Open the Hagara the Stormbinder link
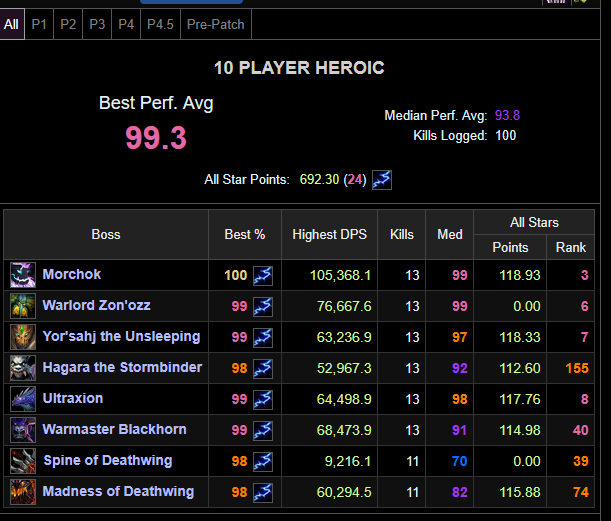 coord(122,367)
